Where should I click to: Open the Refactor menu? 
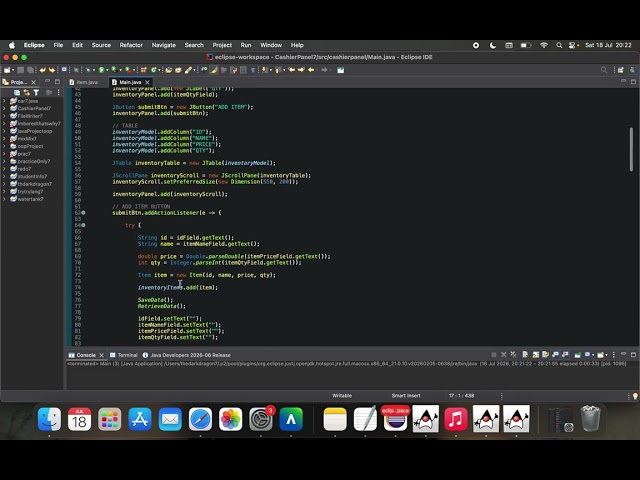(131, 45)
